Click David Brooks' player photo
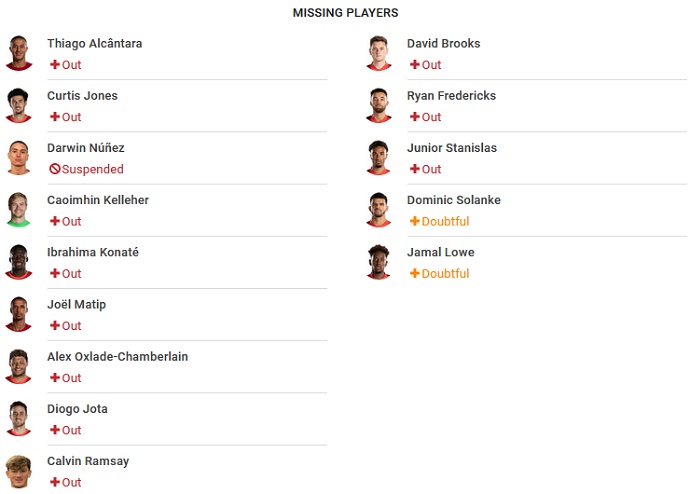690x494 pixels. (378, 53)
